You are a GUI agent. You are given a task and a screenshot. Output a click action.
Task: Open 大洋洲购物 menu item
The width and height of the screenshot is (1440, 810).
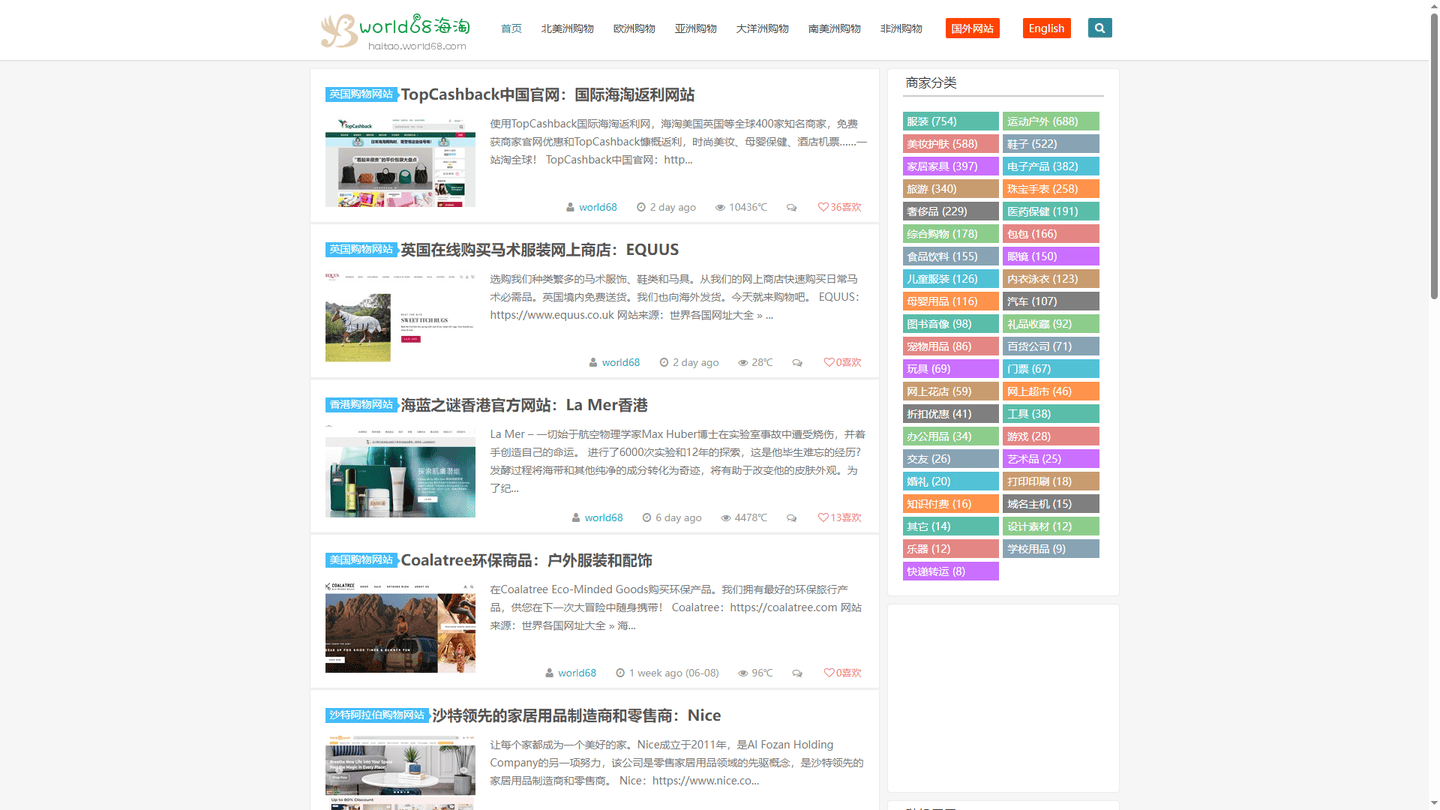762,28
